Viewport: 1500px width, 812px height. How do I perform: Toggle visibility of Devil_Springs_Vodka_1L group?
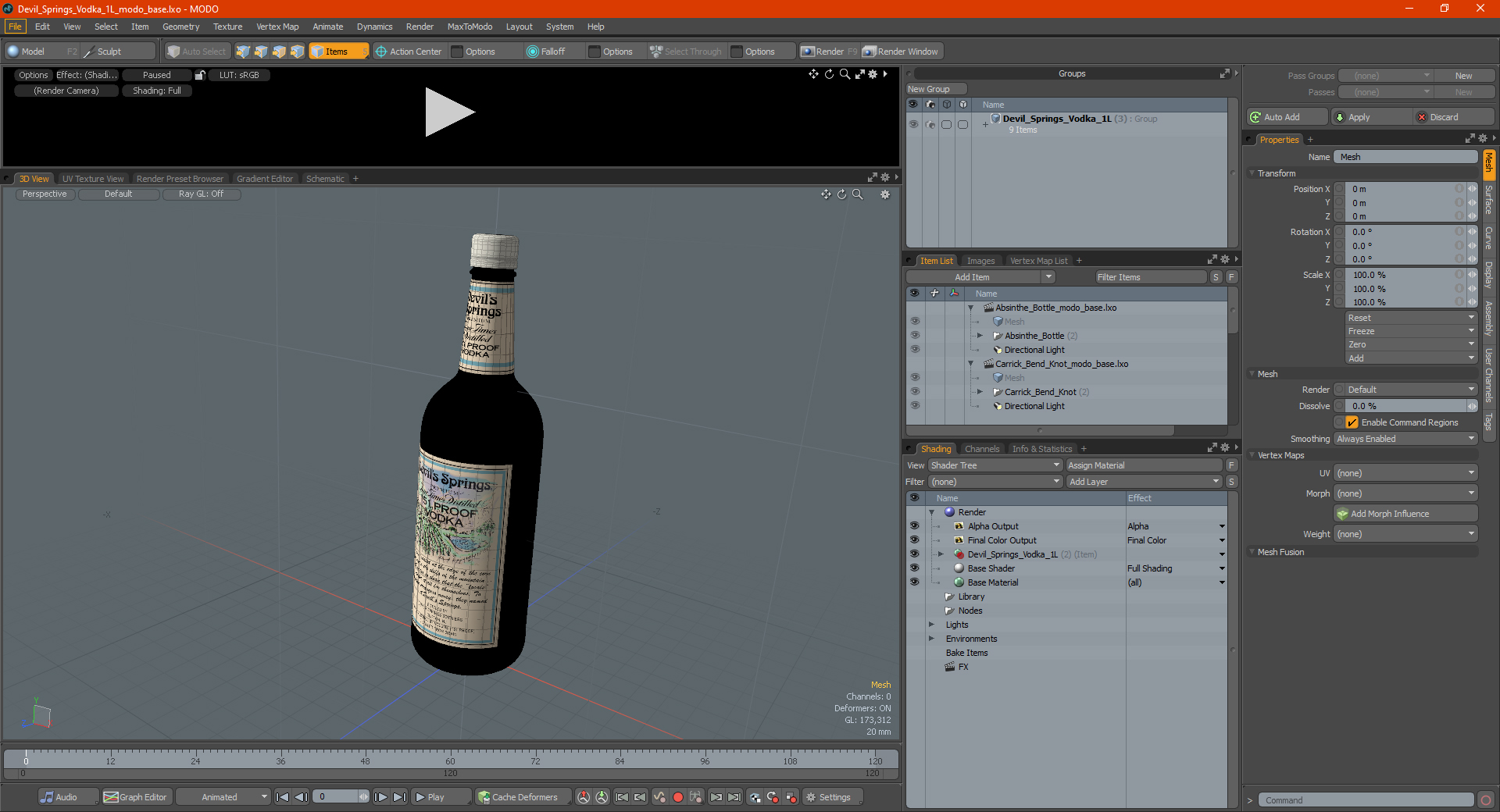(x=913, y=124)
